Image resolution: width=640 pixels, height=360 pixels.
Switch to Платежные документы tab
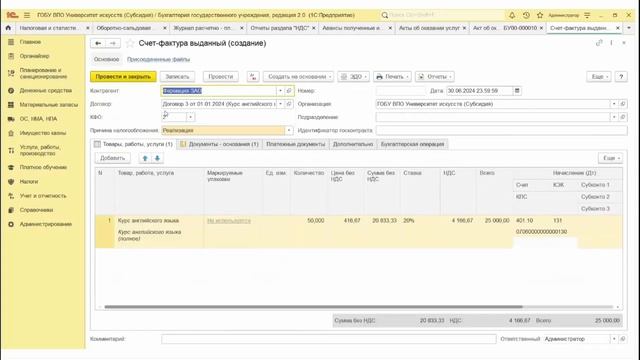pyautogui.click(x=296, y=144)
